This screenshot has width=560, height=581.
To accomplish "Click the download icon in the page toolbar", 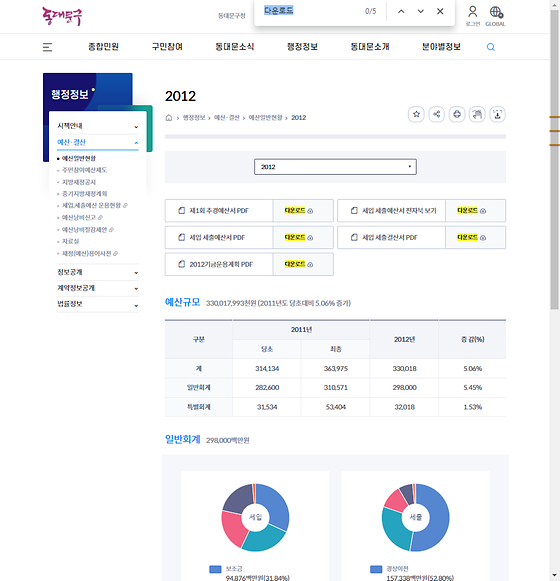I will click(497, 114).
